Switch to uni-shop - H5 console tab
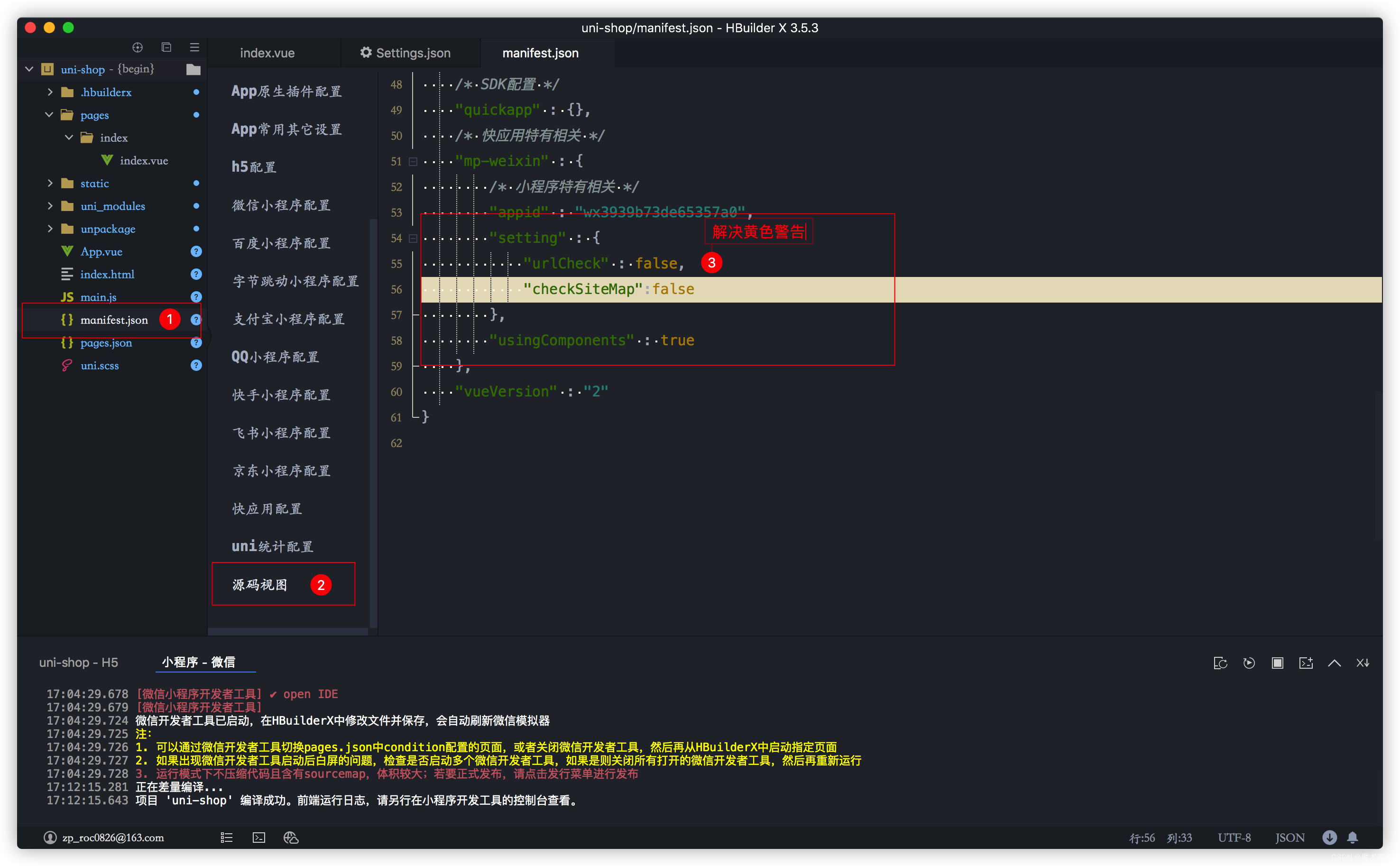 pyautogui.click(x=78, y=662)
